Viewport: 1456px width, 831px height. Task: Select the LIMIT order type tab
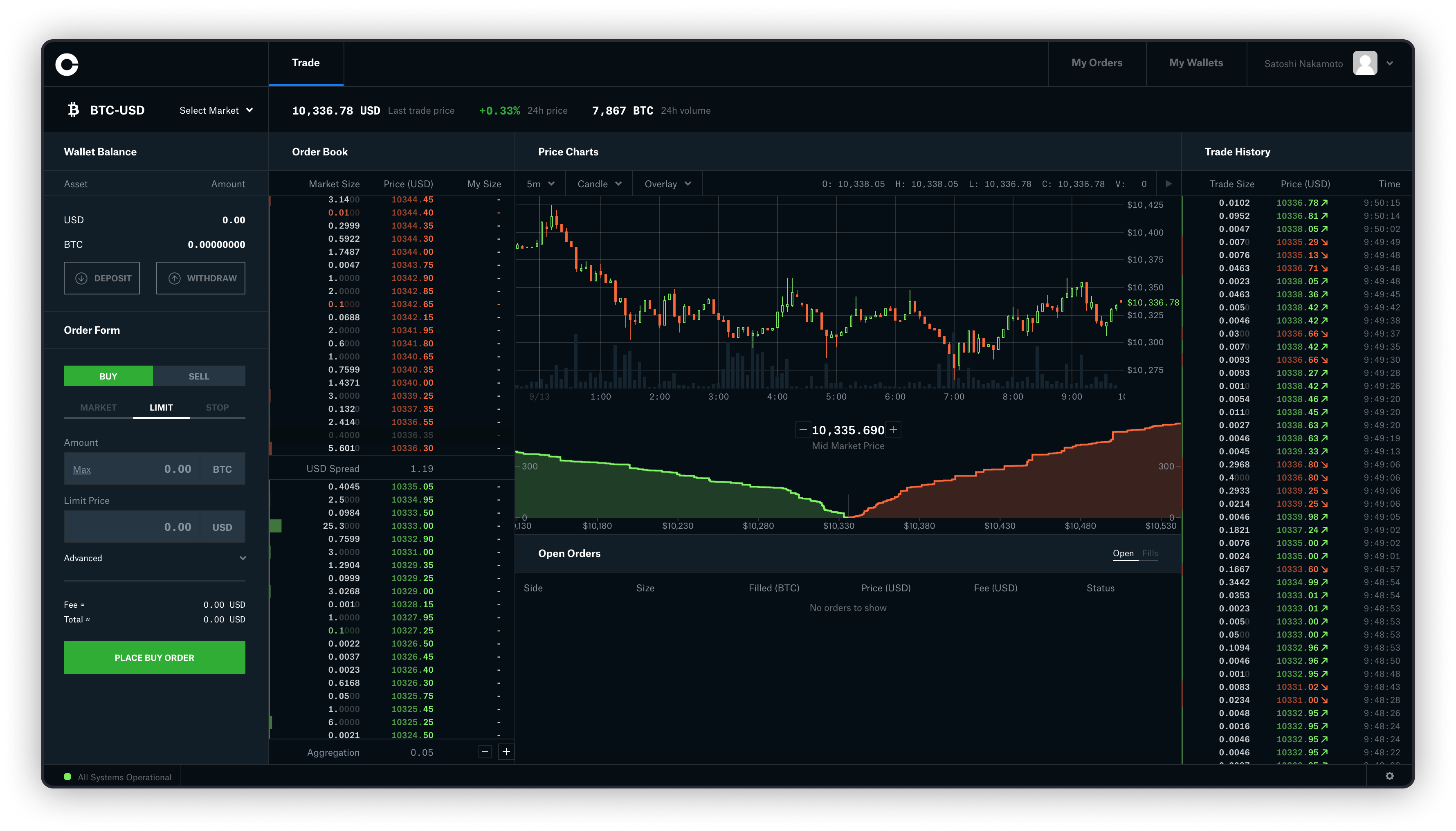point(159,407)
